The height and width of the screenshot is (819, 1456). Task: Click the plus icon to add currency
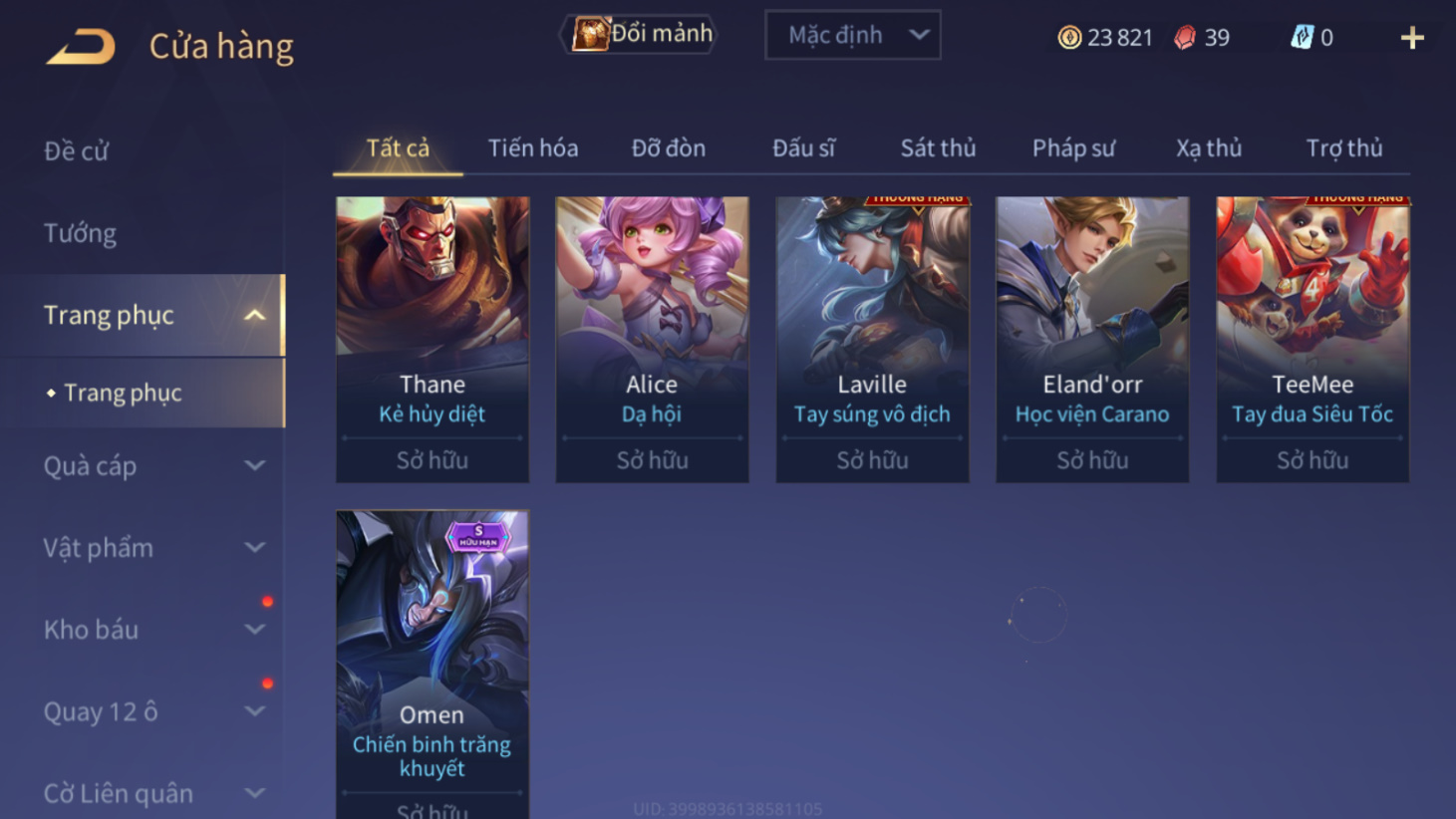pos(1411,38)
